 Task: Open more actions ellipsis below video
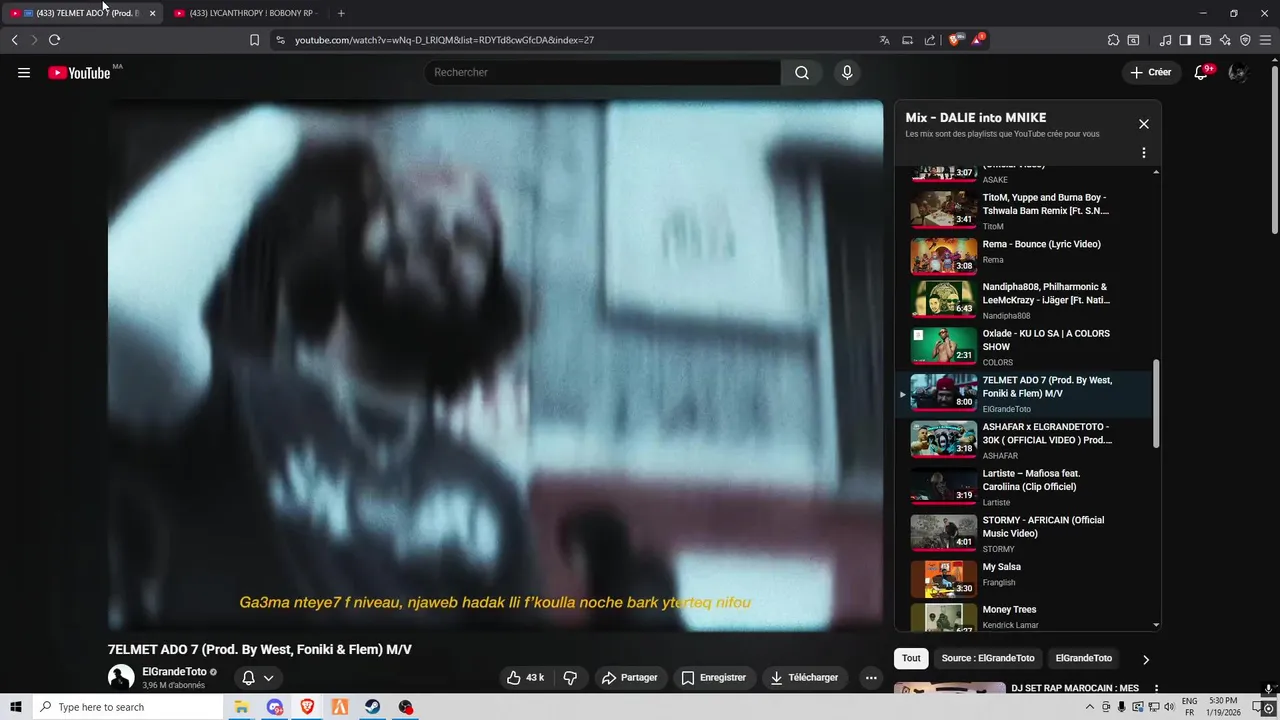coord(871,677)
